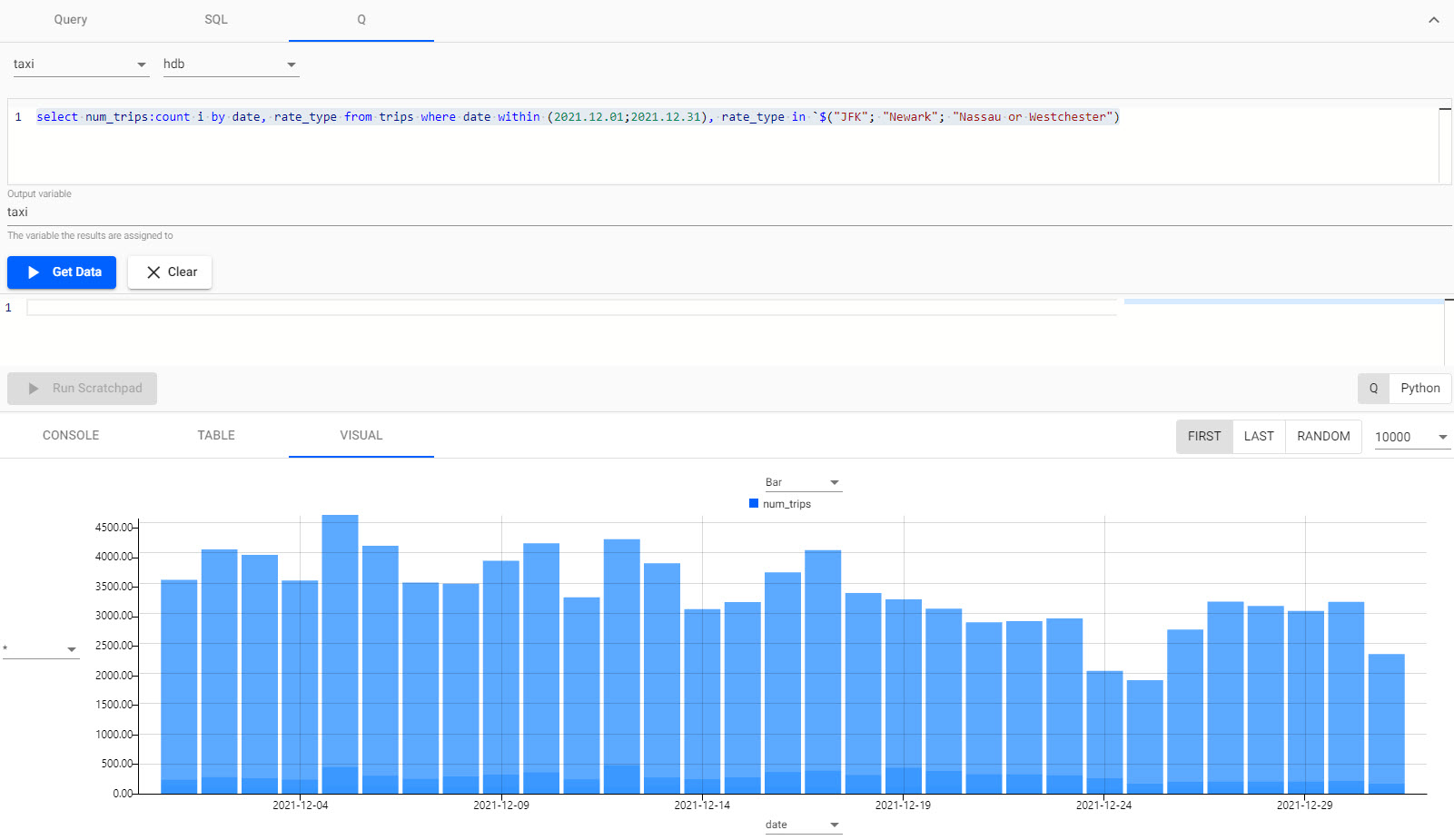Image resolution: width=1454 pixels, height=840 pixels.
Task: Open the Bar chart type dropdown
Action: tap(804, 482)
